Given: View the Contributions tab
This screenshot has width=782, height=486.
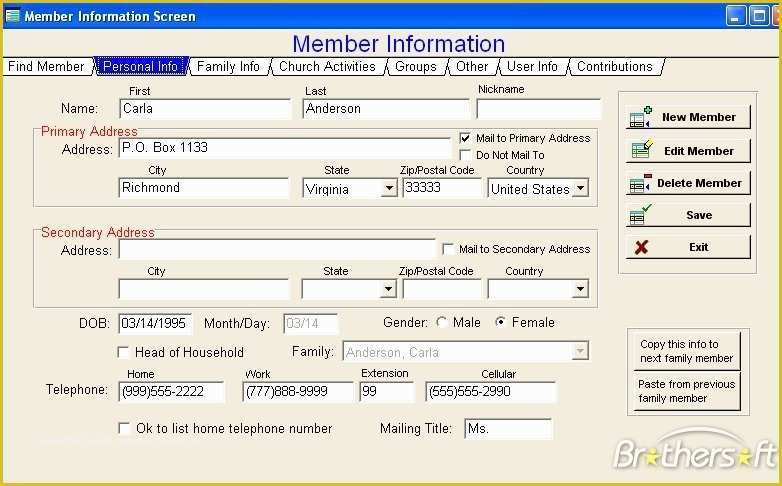Looking at the screenshot, I should 614,66.
